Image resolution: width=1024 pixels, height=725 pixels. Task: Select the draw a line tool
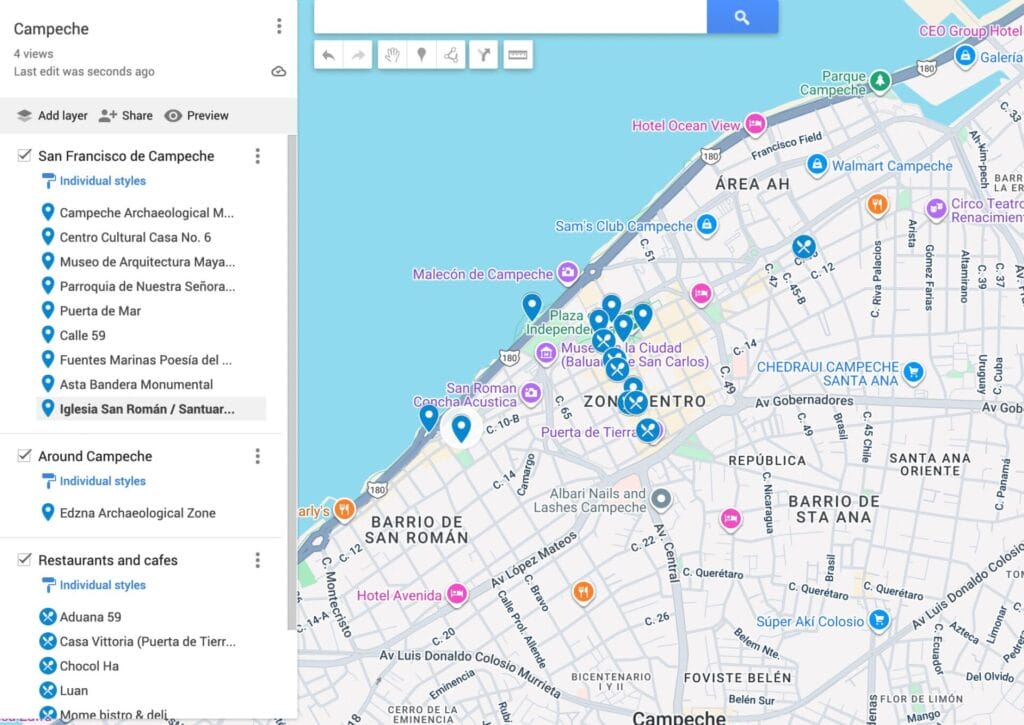point(451,55)
